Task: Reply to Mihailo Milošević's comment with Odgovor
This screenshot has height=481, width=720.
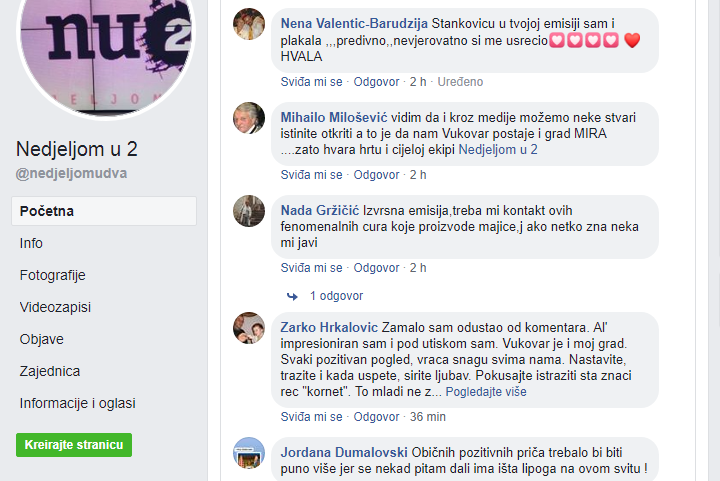Action: [376, 175]
